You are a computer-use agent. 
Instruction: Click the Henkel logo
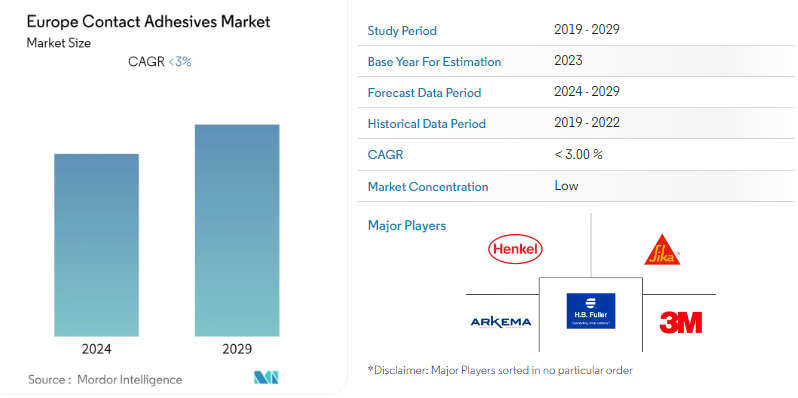coord(515,249)
